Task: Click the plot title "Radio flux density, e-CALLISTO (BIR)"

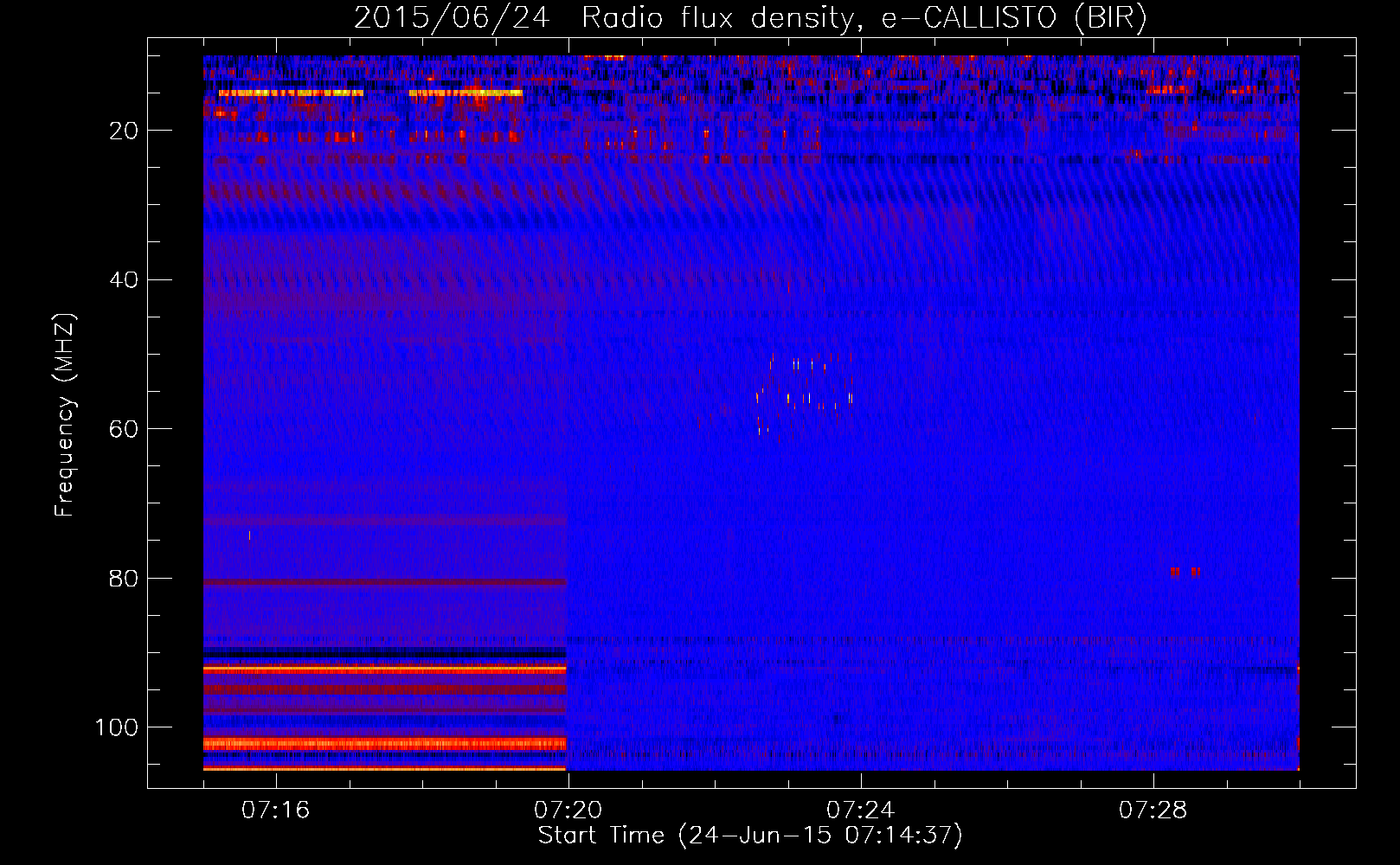Action: [x=864, y=18]
